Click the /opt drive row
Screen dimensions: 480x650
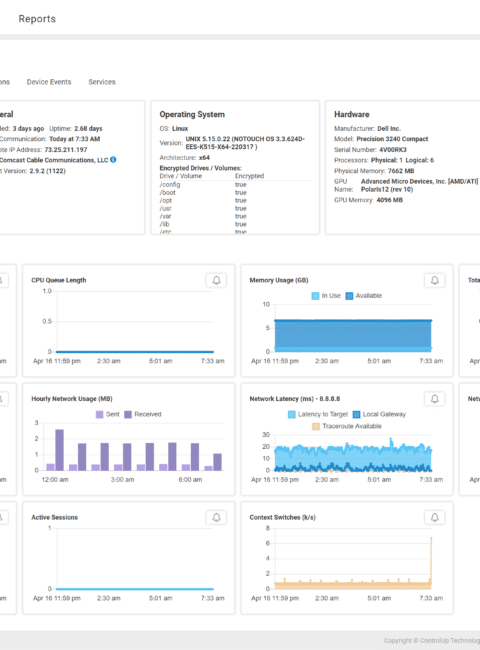coord(235,200)
